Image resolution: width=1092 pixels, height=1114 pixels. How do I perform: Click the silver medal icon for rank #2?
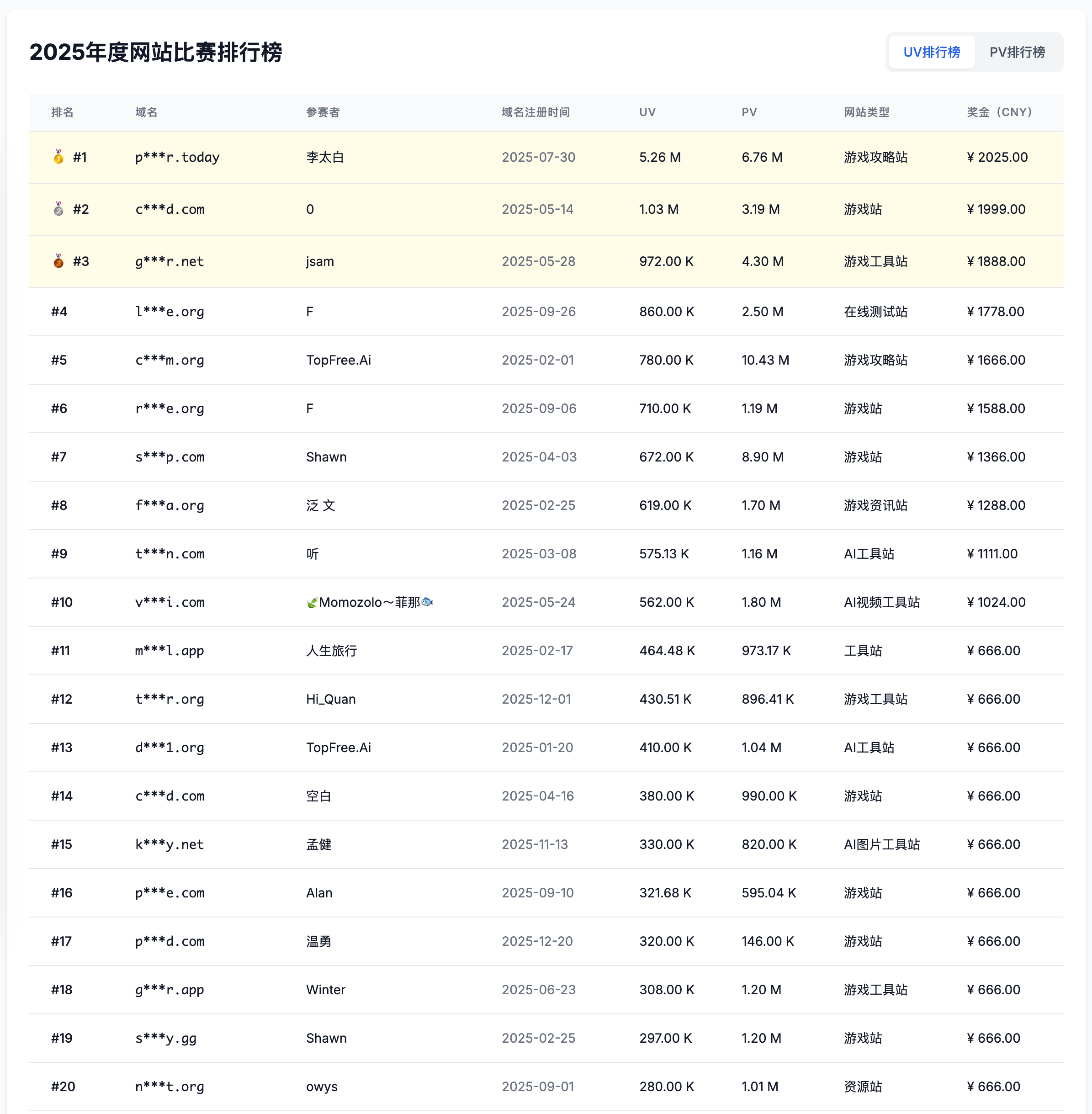click(x=58, y=209)
